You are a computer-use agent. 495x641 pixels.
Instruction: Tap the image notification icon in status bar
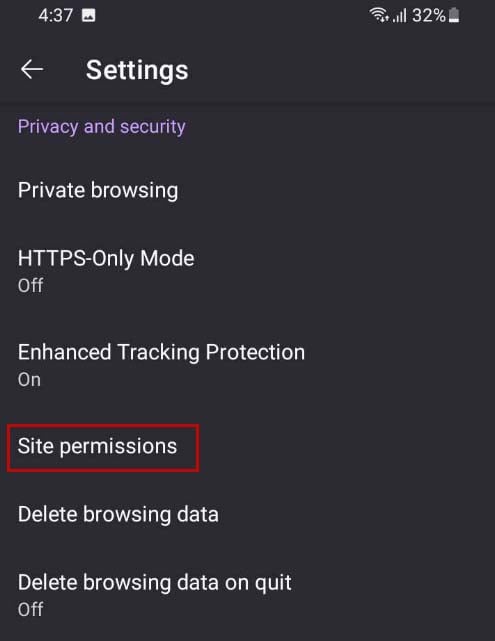point(88,16)
